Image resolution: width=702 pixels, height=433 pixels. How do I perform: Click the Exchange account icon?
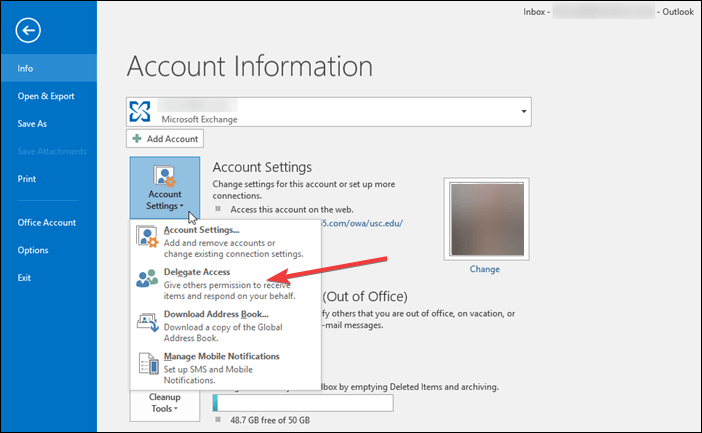(140, 111)
